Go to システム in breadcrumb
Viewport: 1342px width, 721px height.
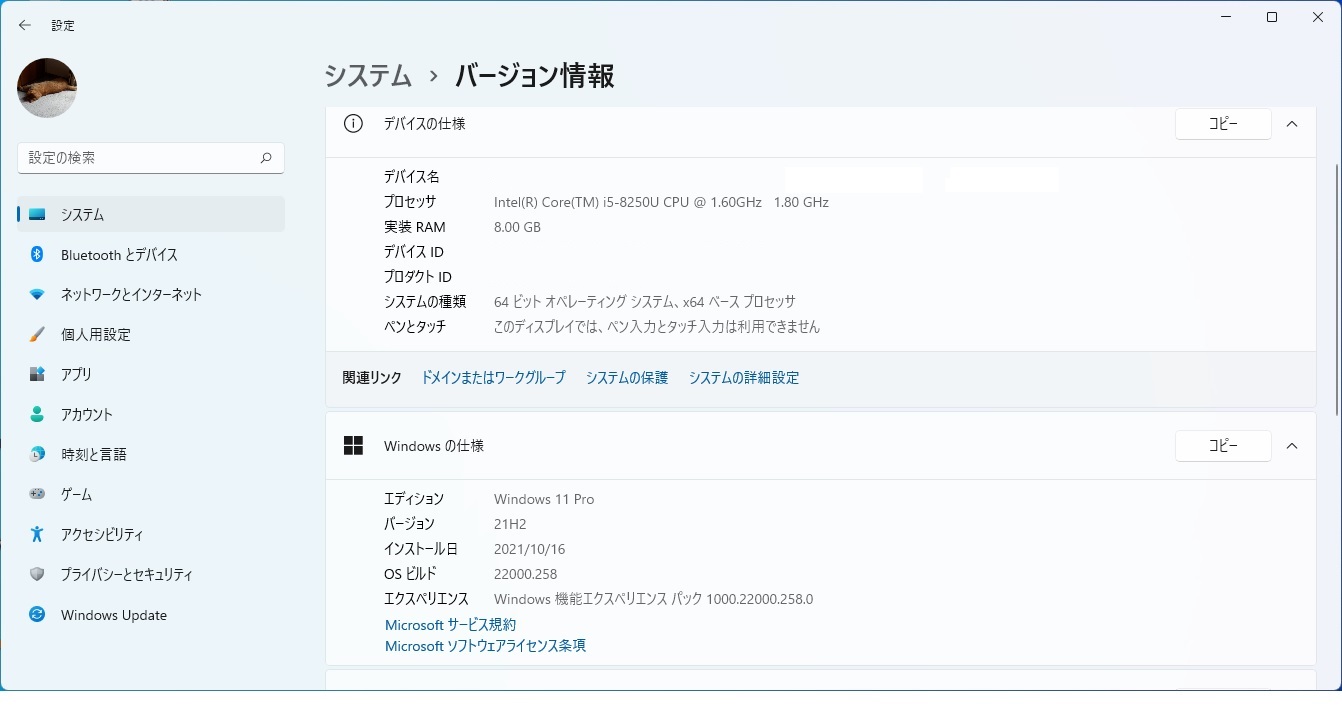[x=368, y=76]
